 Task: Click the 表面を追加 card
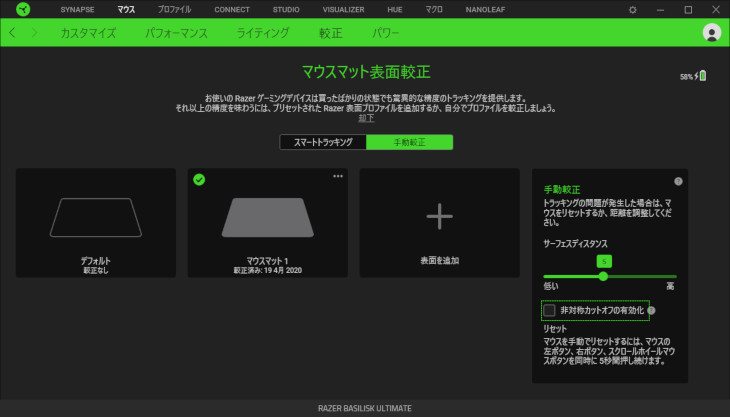(x=439, y=223)
